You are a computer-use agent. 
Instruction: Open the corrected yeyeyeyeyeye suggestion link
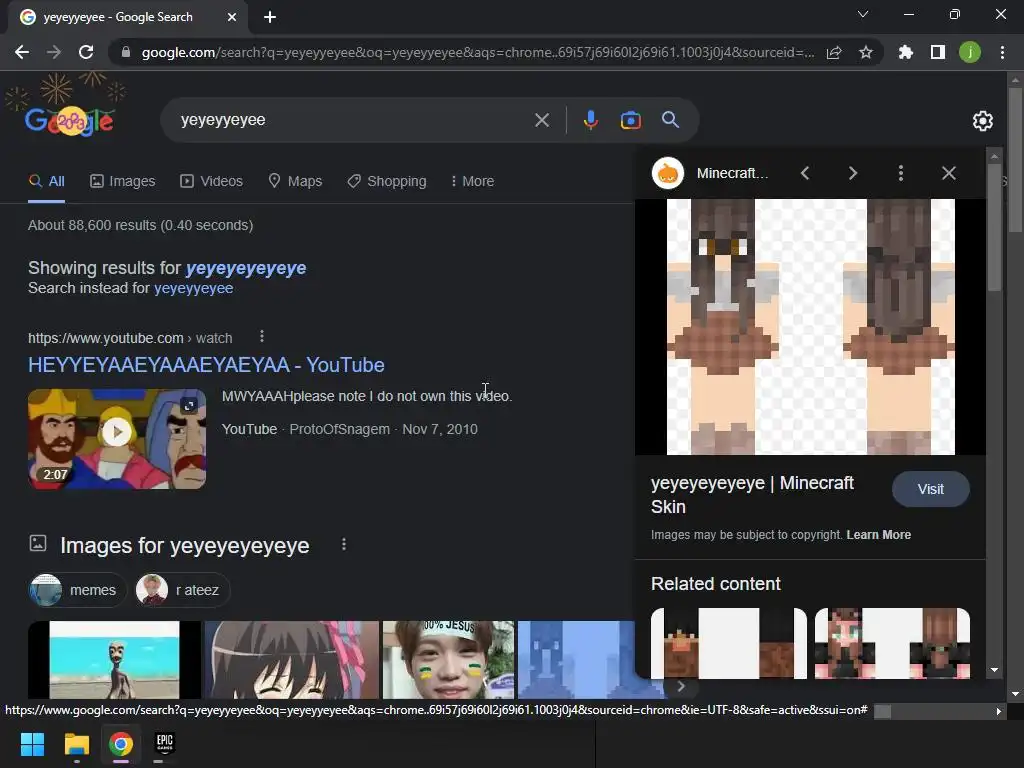coord(246,268)
